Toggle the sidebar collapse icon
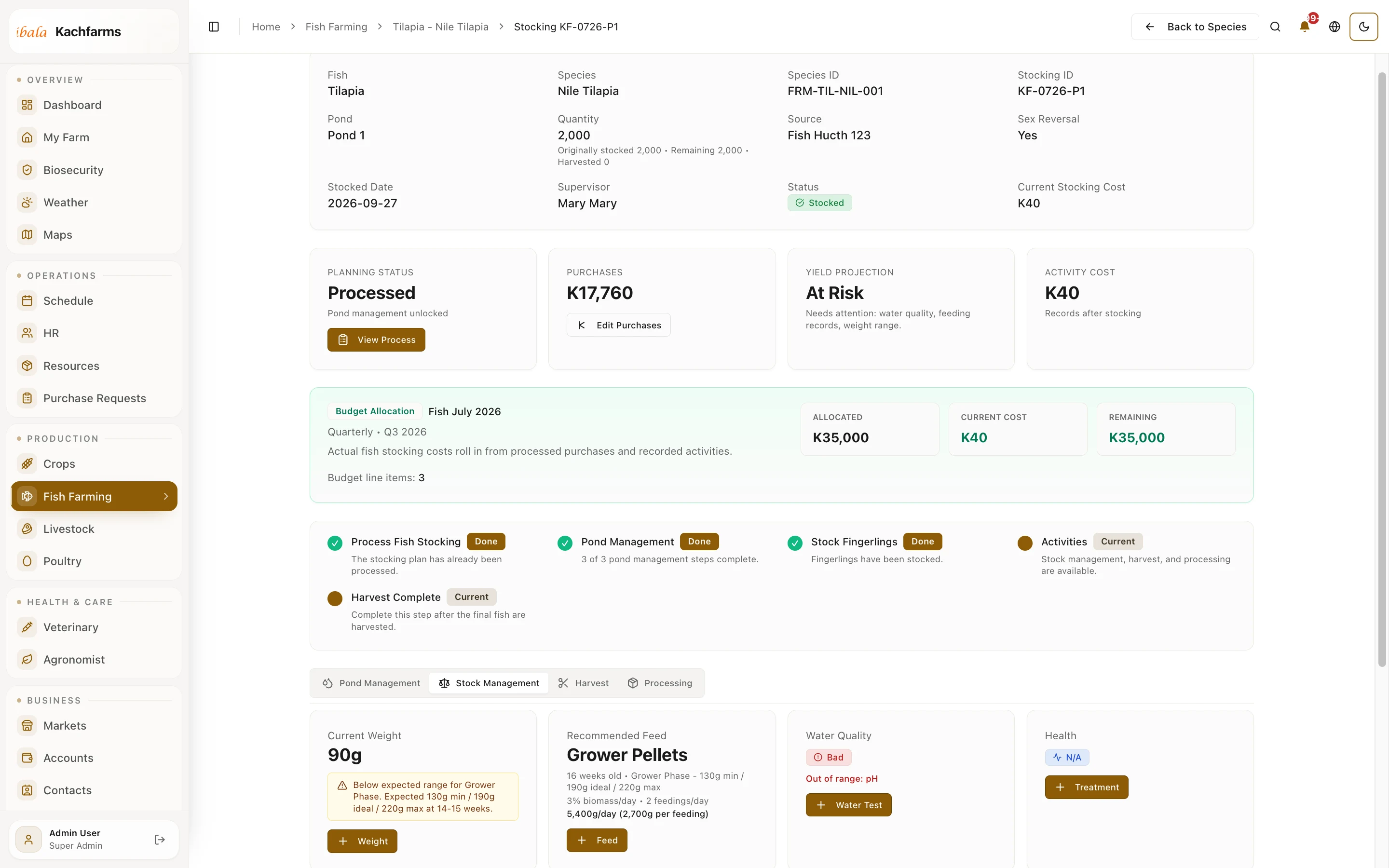Viewport: 1389px width, 868px height. [214, 27]
